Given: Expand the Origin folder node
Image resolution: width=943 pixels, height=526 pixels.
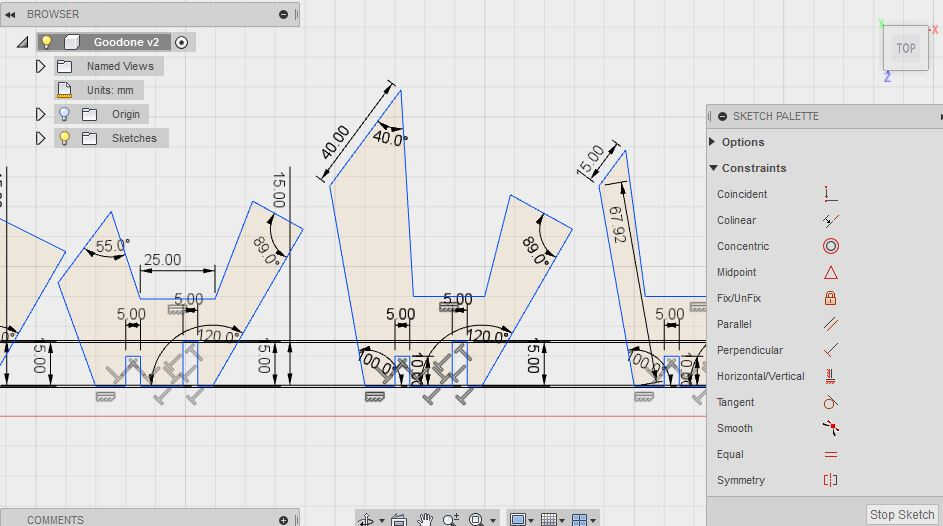Looking at the screenshot, I should click(x=40, y=114).
